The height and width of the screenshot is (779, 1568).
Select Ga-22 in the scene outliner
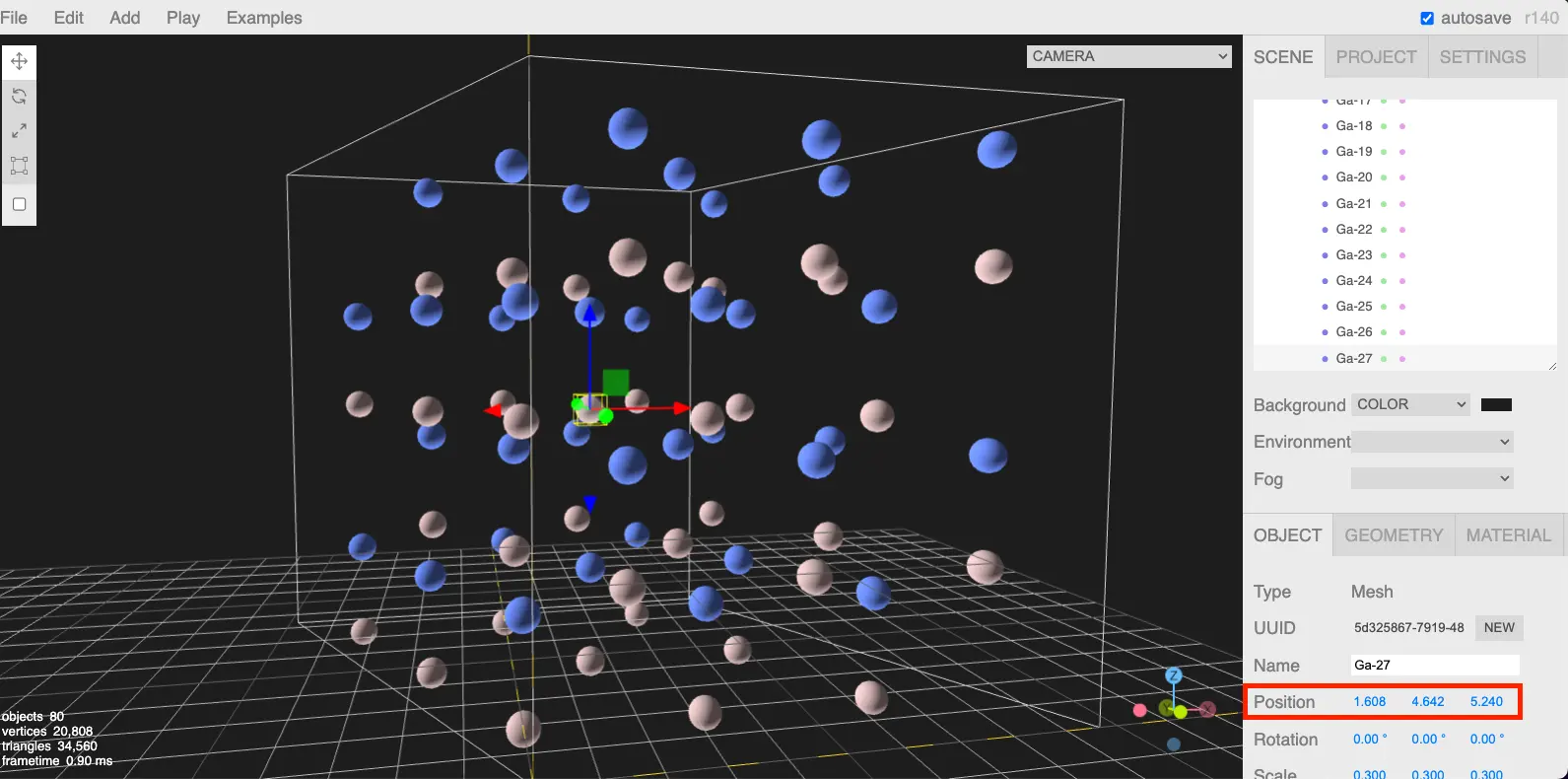tap(1353, 229)
